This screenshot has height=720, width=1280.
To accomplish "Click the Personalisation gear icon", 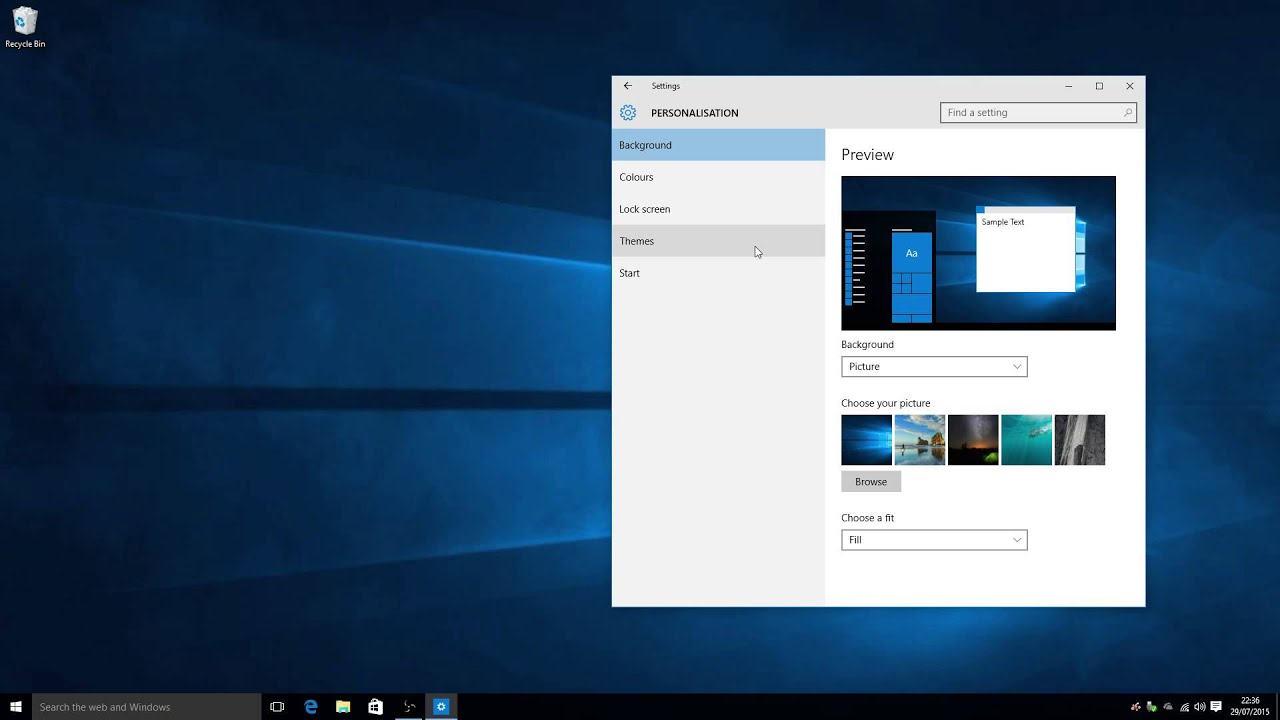I will tap(628, 113).
